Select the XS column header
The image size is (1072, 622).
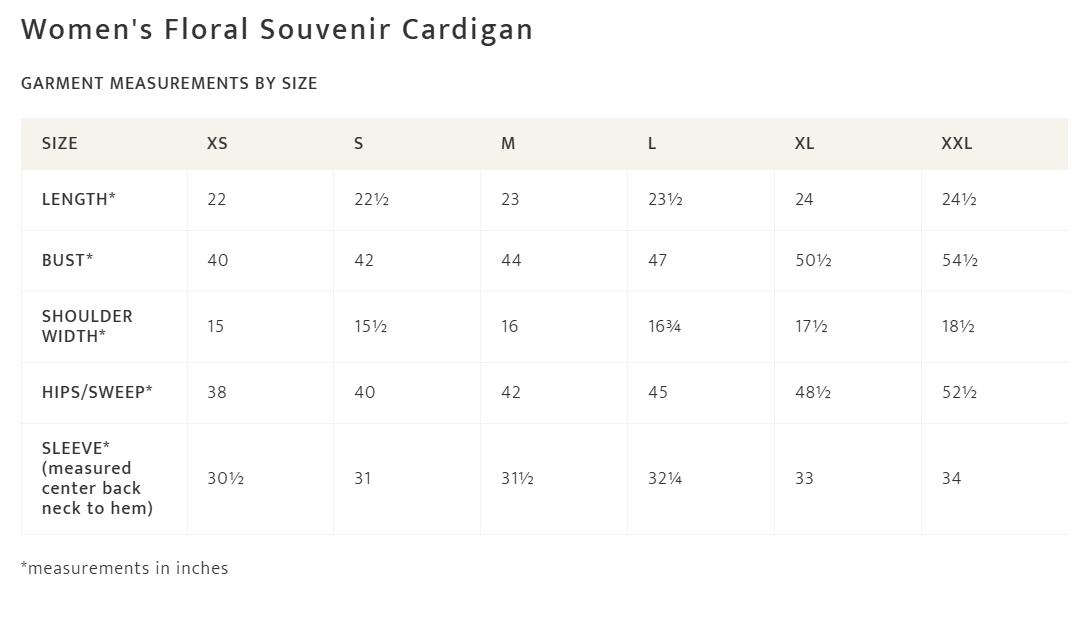(x=217, y=144)
